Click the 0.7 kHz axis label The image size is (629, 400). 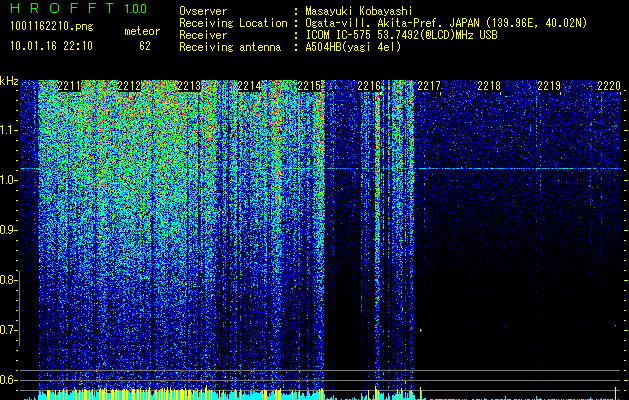coord(8,330)
